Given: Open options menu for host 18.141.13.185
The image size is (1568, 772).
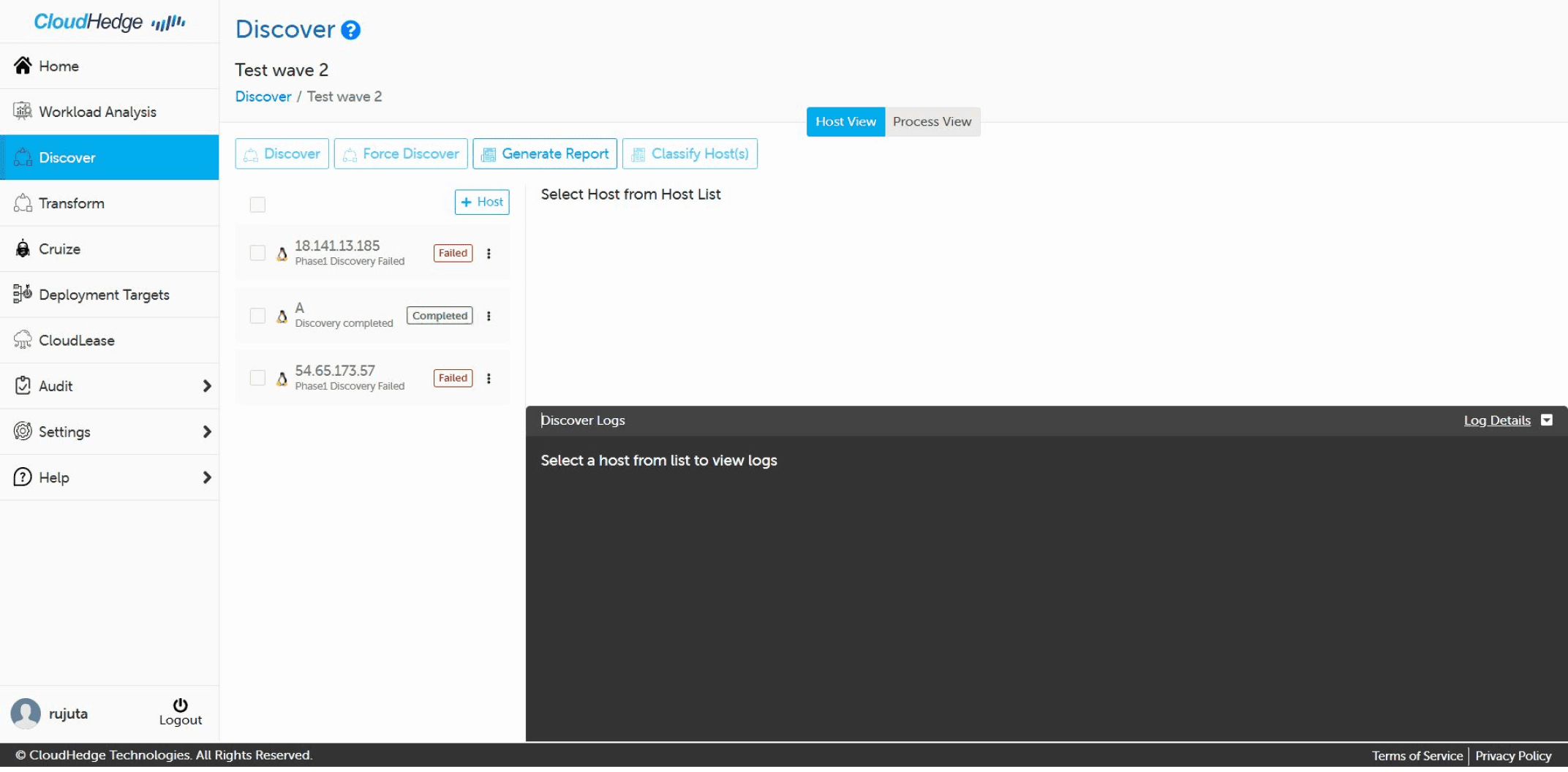Looking at the screenshot, I should [489, 253].
